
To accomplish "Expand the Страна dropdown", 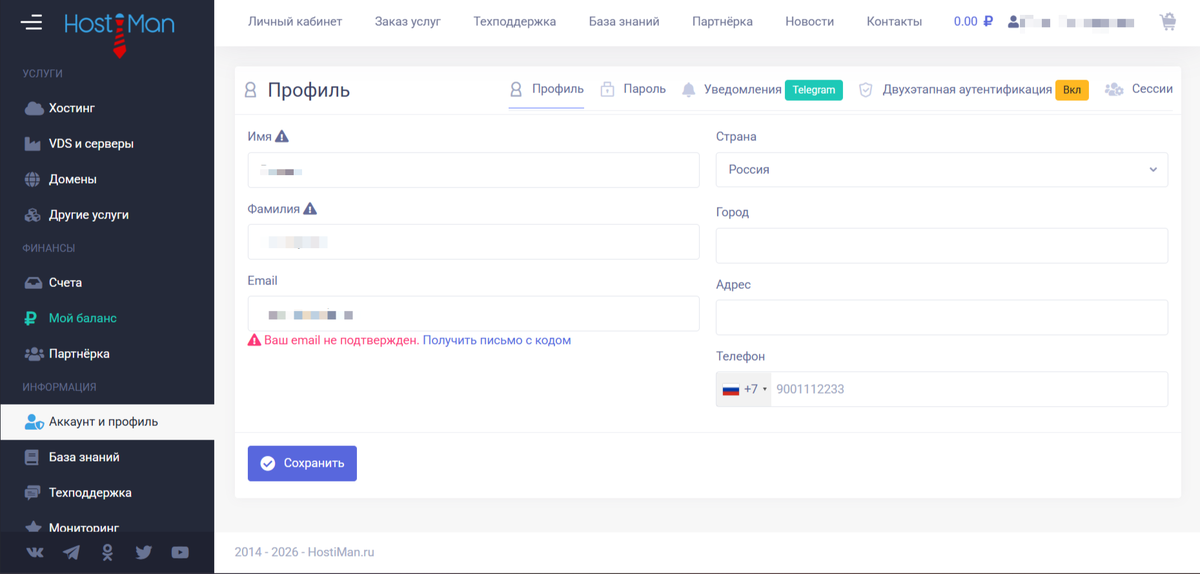I will [942, 170].
